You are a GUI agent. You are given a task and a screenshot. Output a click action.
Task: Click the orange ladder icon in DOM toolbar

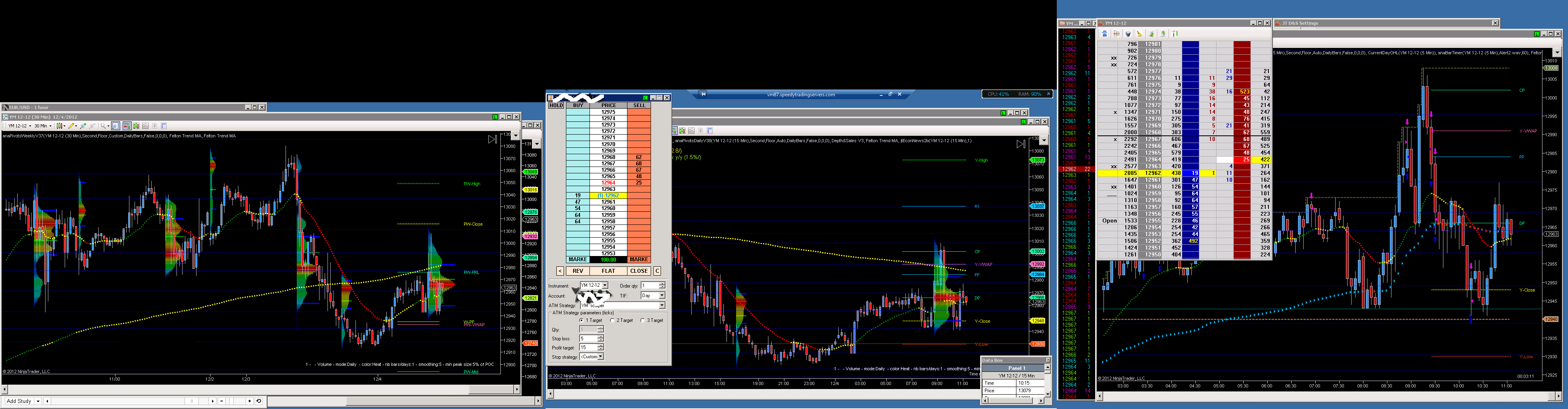click(1116, 34)
